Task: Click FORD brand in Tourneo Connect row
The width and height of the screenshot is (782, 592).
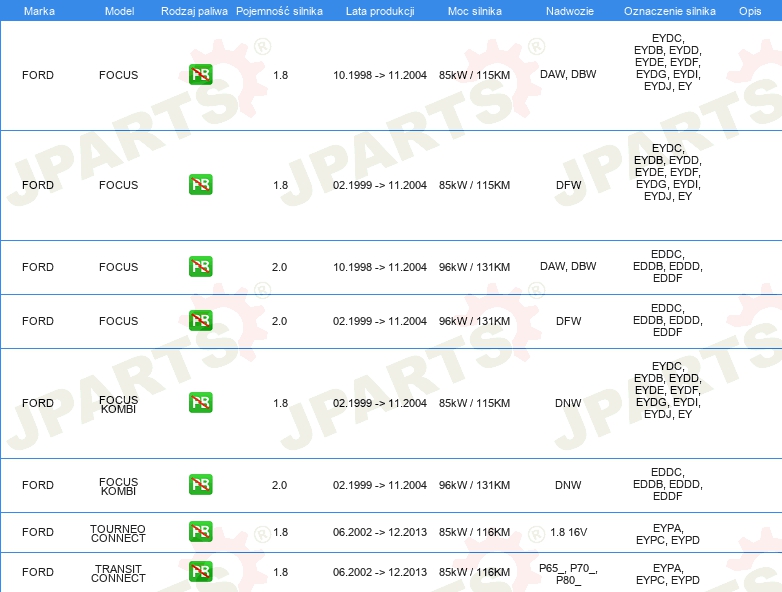Action: click(38, 532)
